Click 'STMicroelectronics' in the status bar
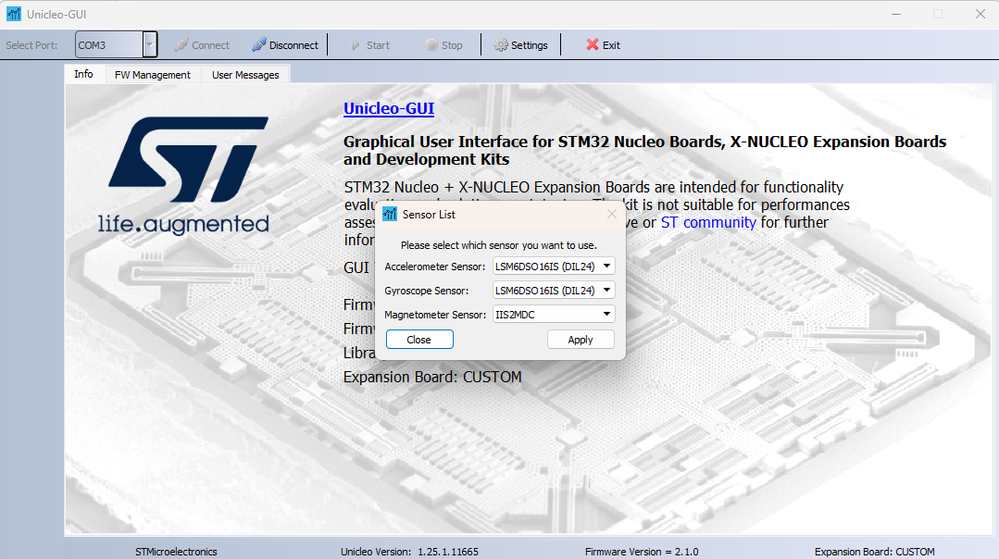 click(x=176, y=551)
